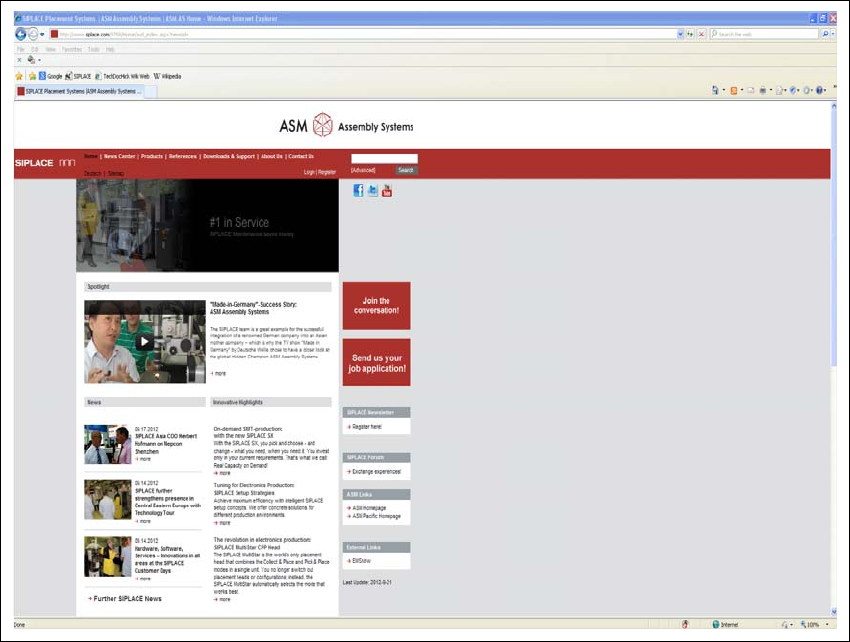Play the Made-in-Germany spotlight video
This screenshot has height=642, width=850.
(145, 341)
